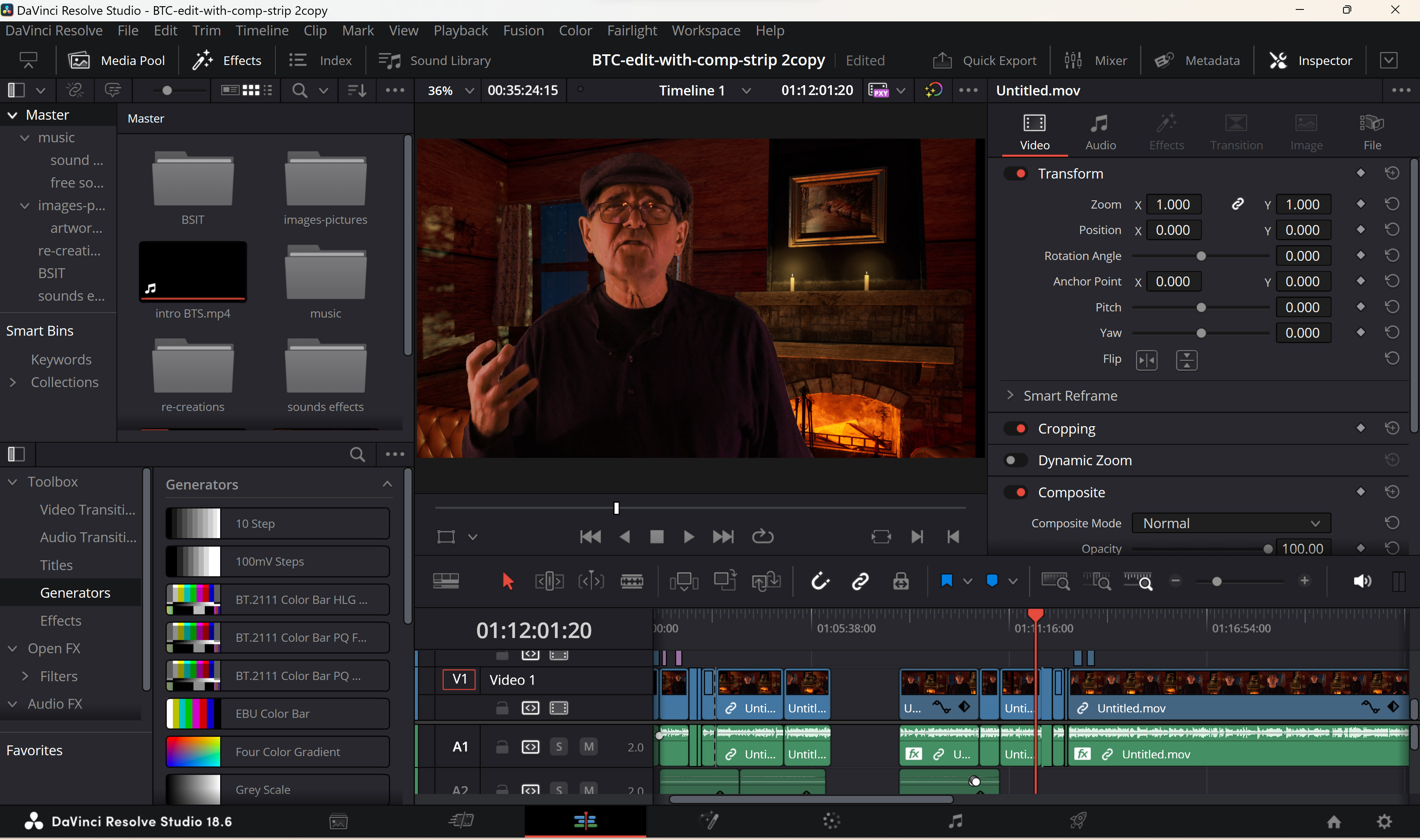Open the Playback menu
1420x840 pixels.
(460, 30)
